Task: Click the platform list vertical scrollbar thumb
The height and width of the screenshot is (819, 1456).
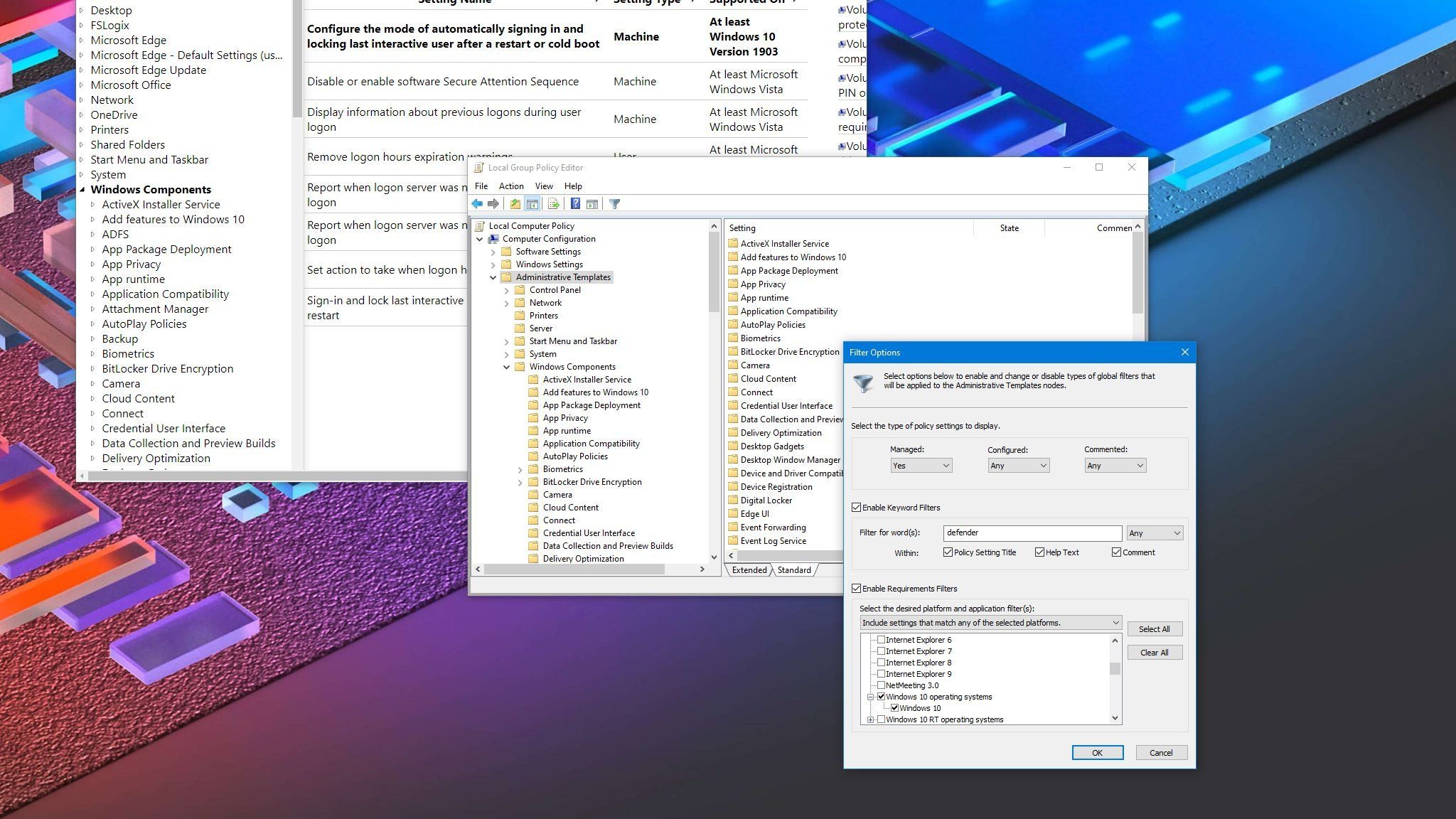Action: click(1115, 669)
